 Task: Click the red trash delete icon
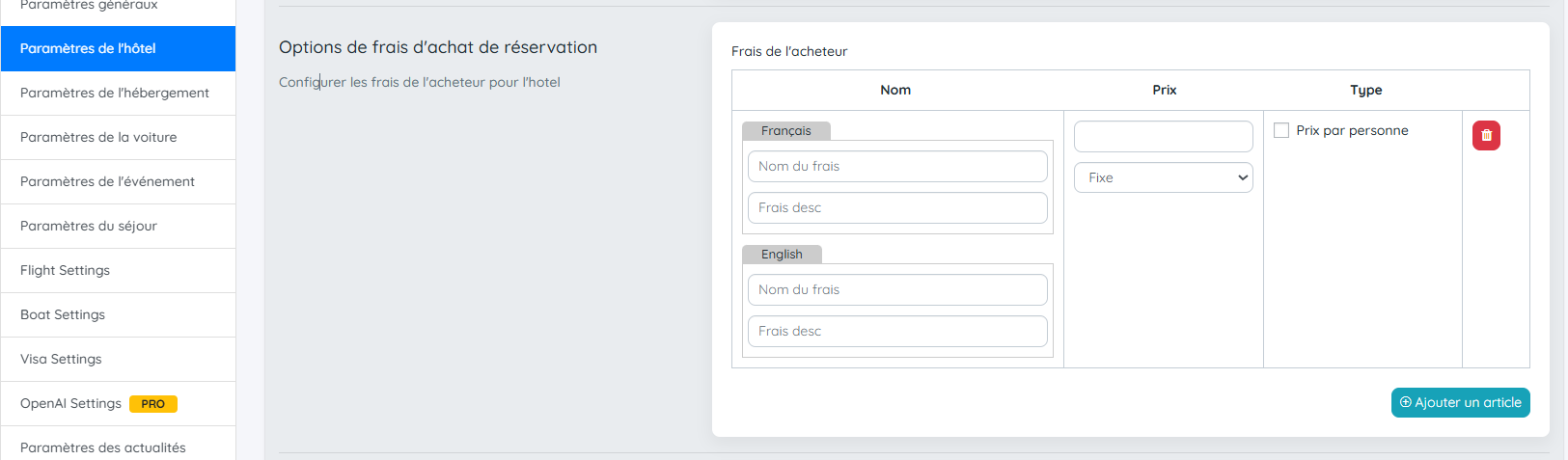click(1486, 136)
